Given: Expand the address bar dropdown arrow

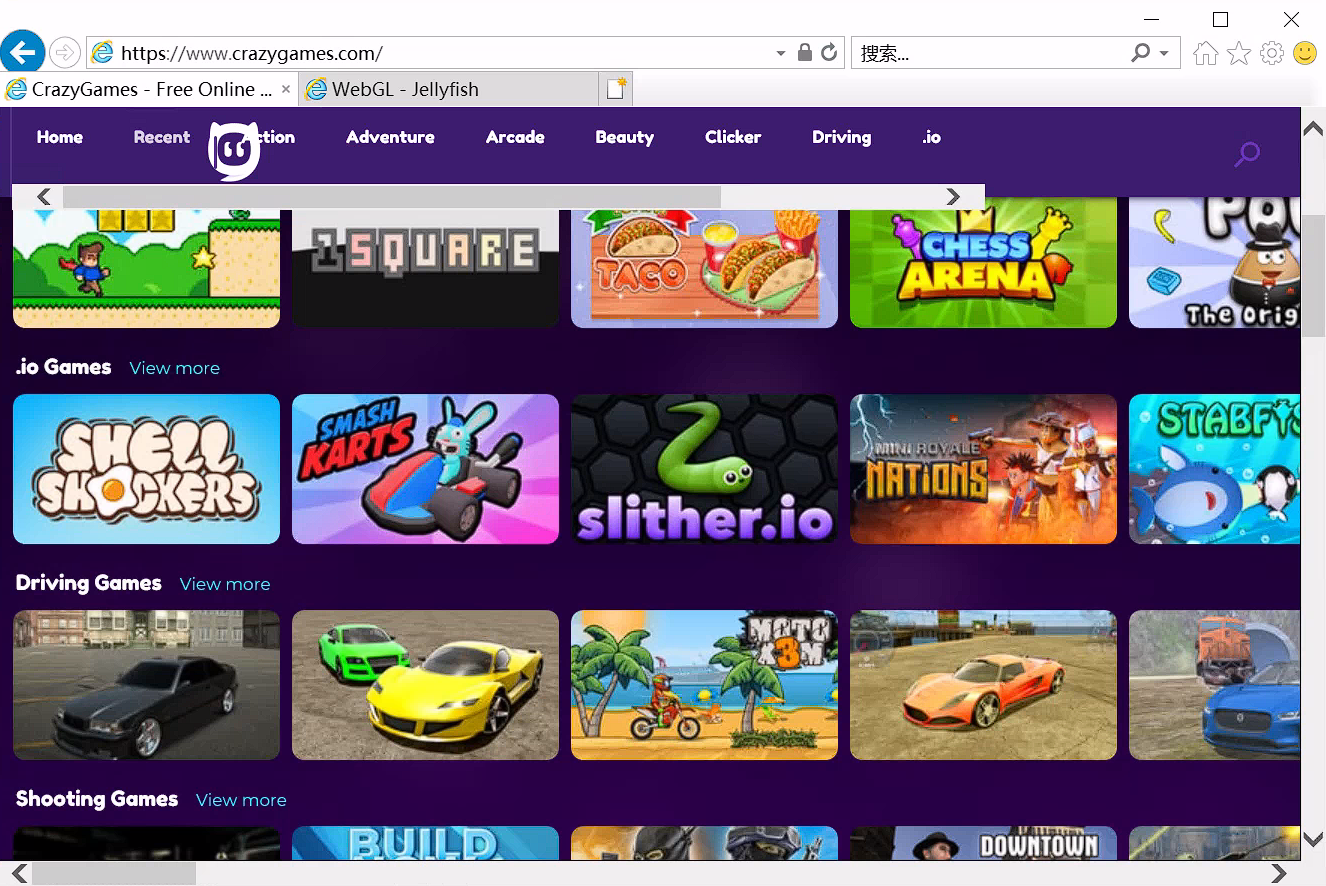Looking at the screenshot, I should 781,53.
